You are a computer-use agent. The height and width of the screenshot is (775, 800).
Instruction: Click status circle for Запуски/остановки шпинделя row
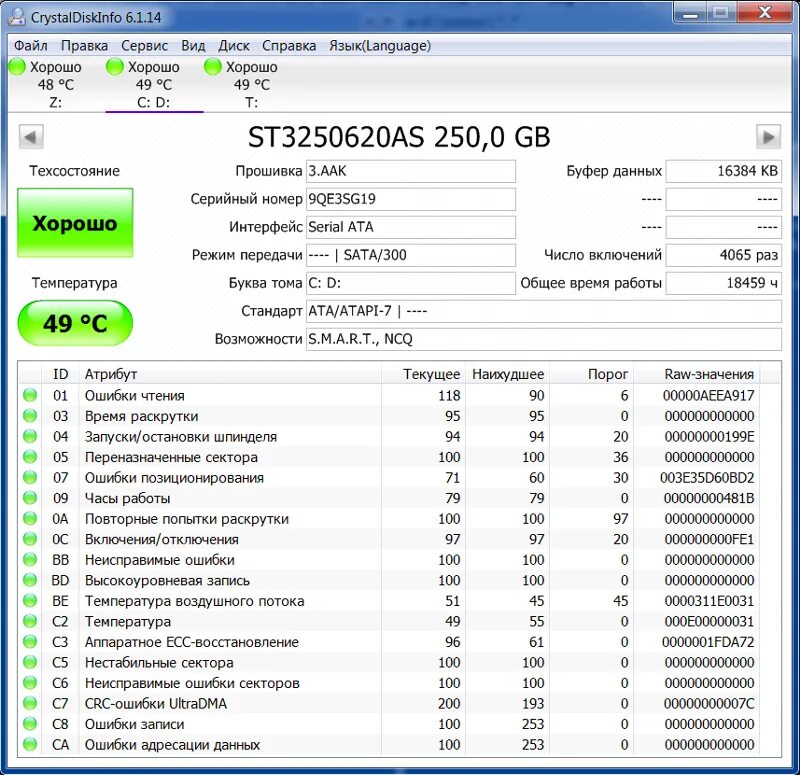click(x=30, y=436)
